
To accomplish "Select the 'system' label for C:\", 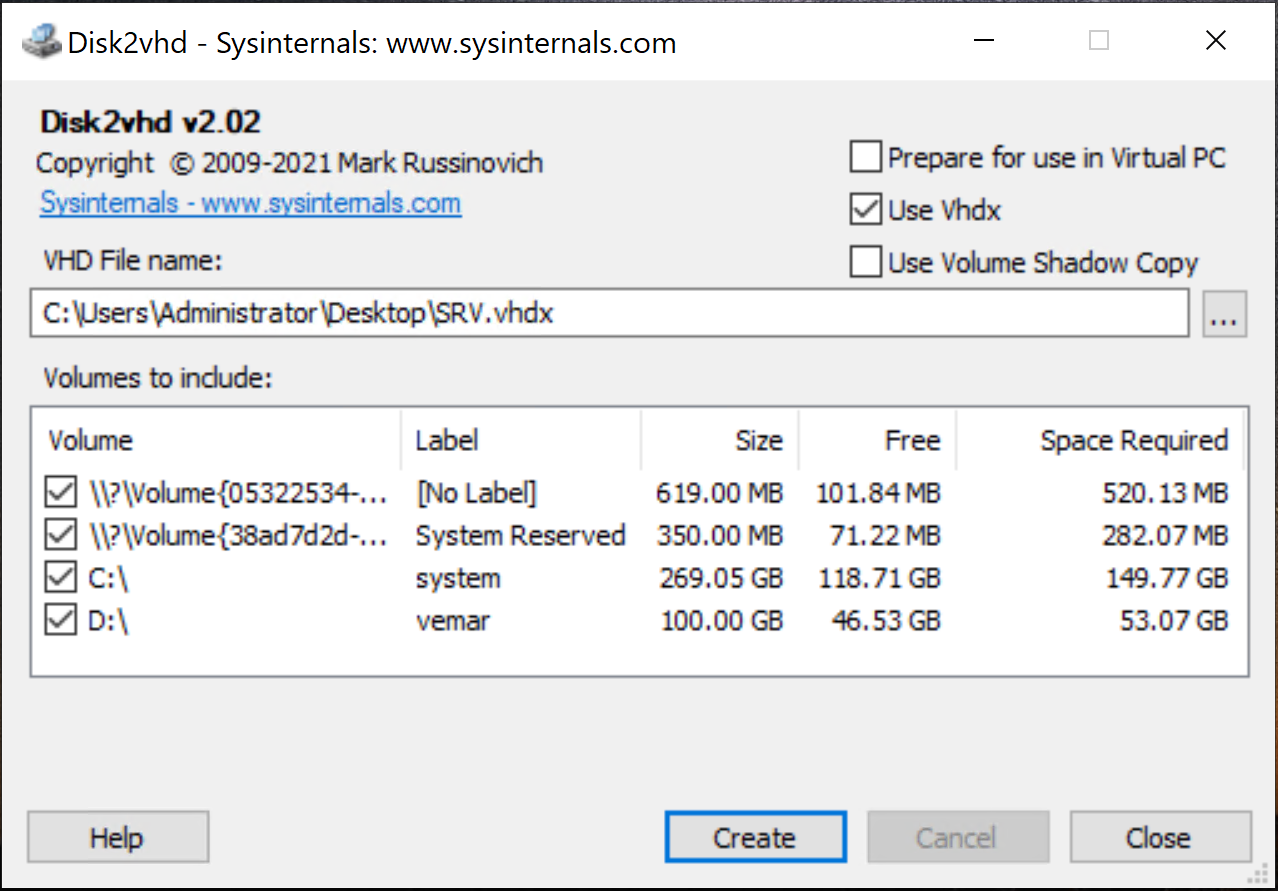I will 458,579.
